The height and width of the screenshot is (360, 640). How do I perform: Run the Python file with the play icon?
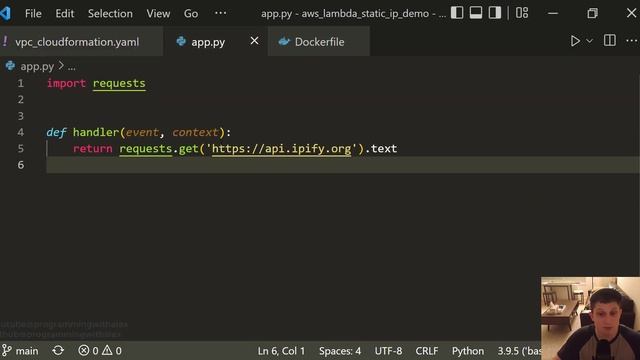coord(575,41)
